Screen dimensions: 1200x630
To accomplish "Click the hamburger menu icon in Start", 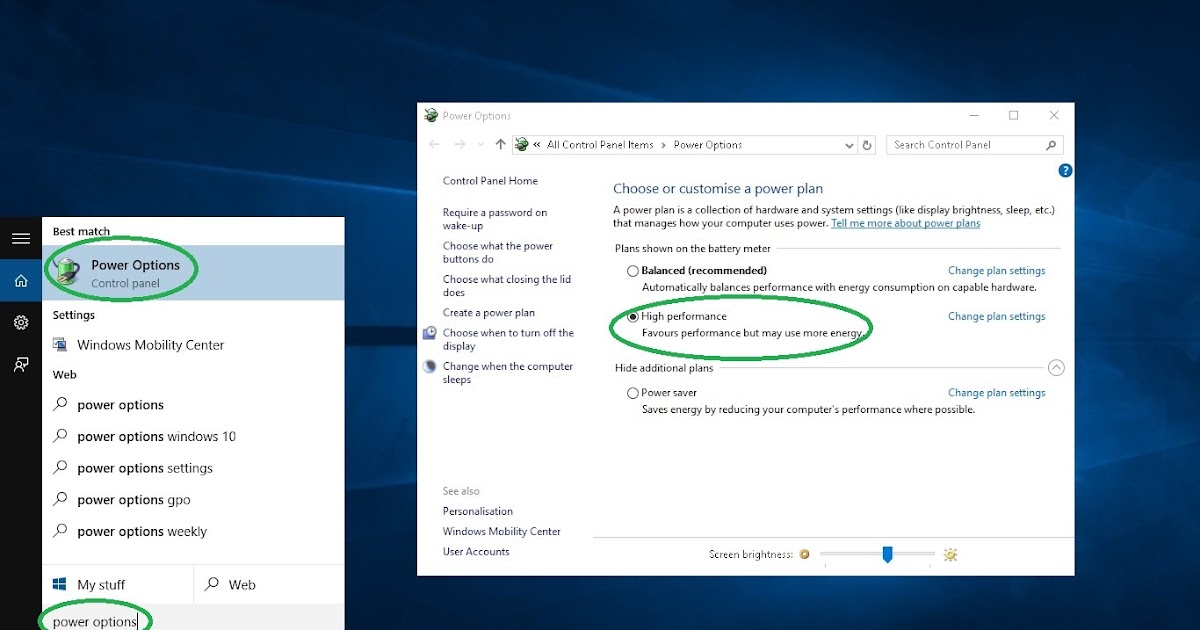I will (x=20, y=239).
